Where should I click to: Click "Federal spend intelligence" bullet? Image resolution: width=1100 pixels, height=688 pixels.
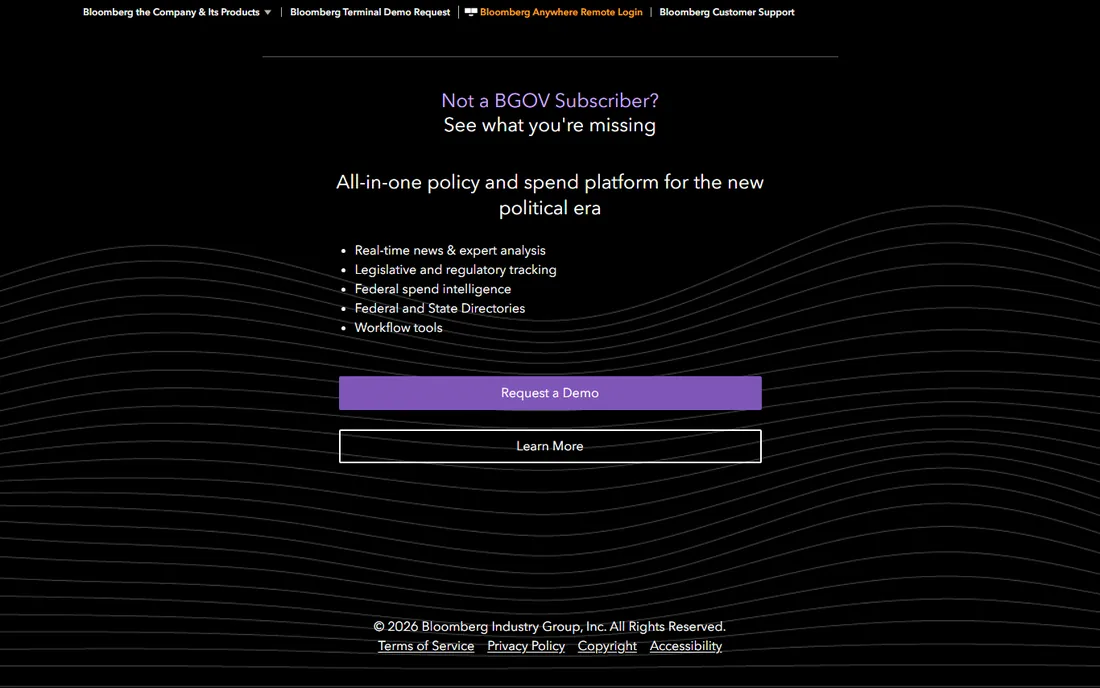433,289
